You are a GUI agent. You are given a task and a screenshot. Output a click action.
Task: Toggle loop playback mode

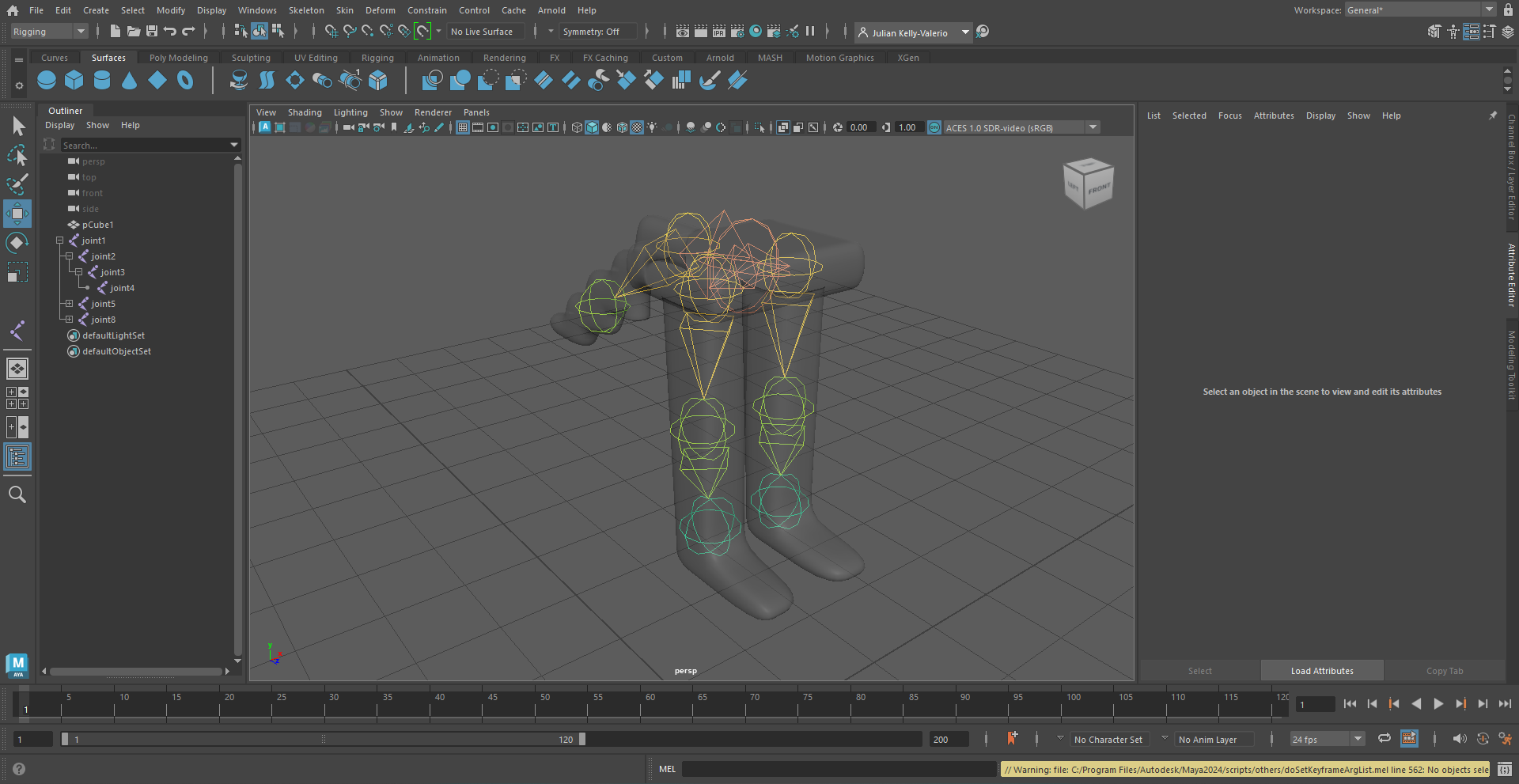[x=1384, y=739]
